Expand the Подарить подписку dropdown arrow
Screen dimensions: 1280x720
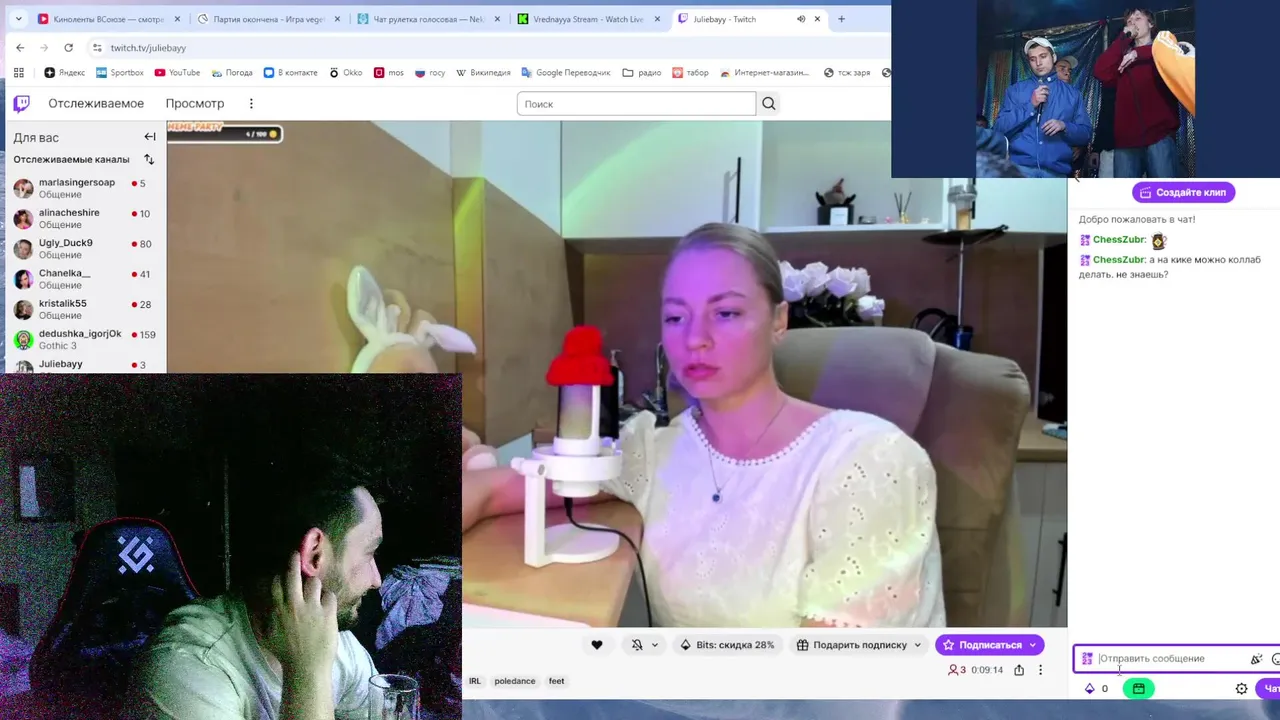tap(918, 645)
